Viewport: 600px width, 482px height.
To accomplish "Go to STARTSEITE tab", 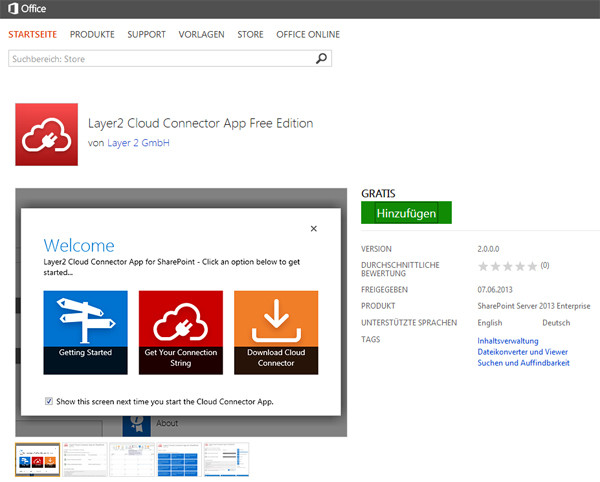I will point(33,34).
